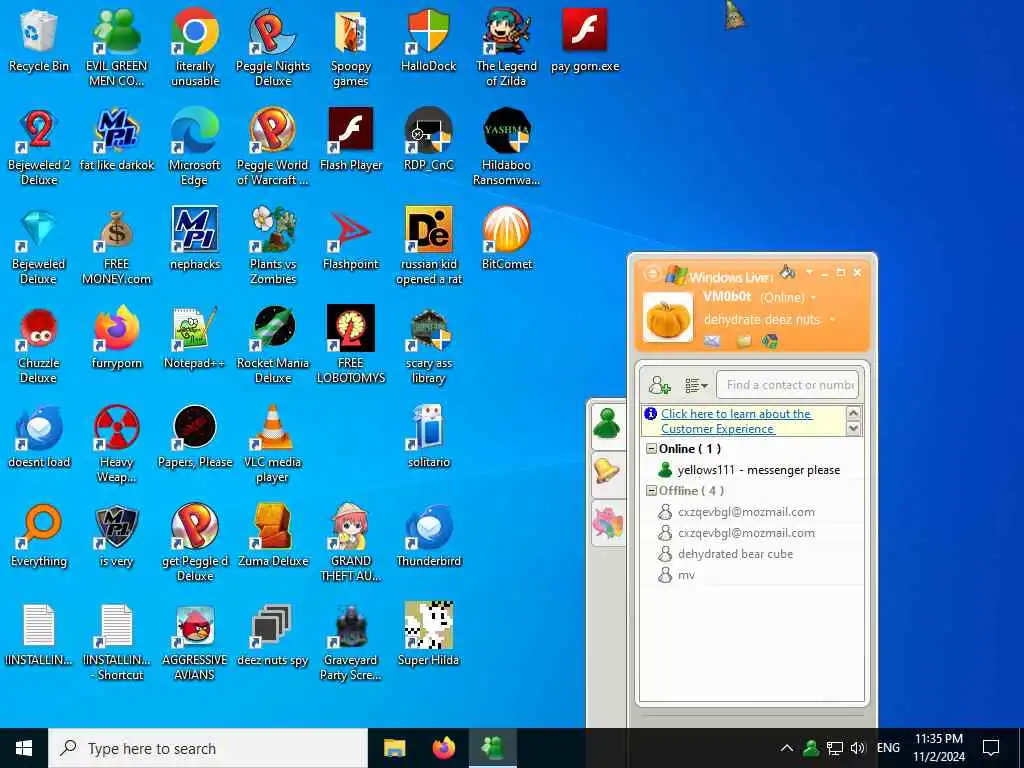Screen dimensions: 1024x768
Task: Select the BitComet desktop icon
Action: coord(506,239)
